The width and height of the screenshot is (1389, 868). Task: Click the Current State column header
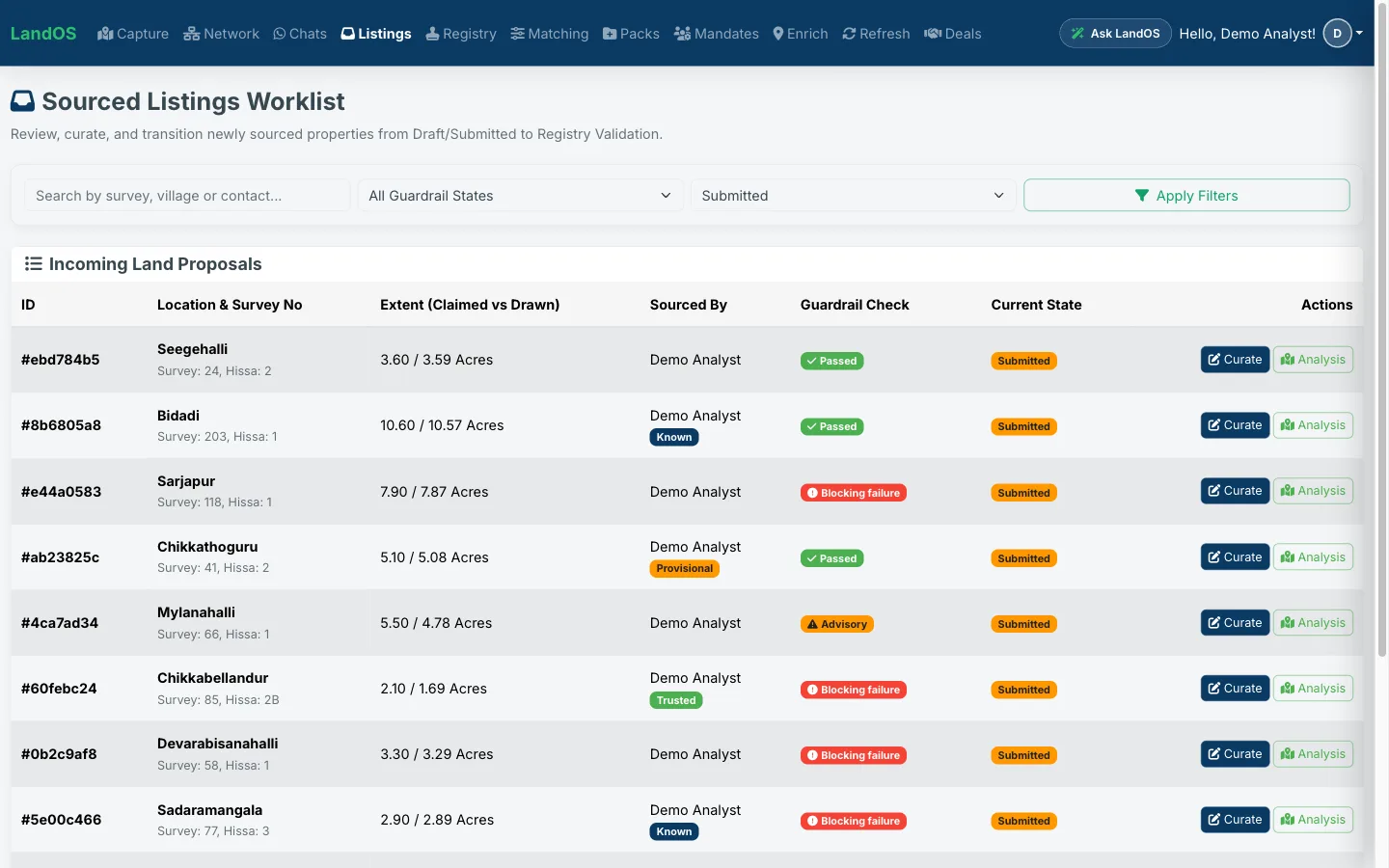point(1036,305)
